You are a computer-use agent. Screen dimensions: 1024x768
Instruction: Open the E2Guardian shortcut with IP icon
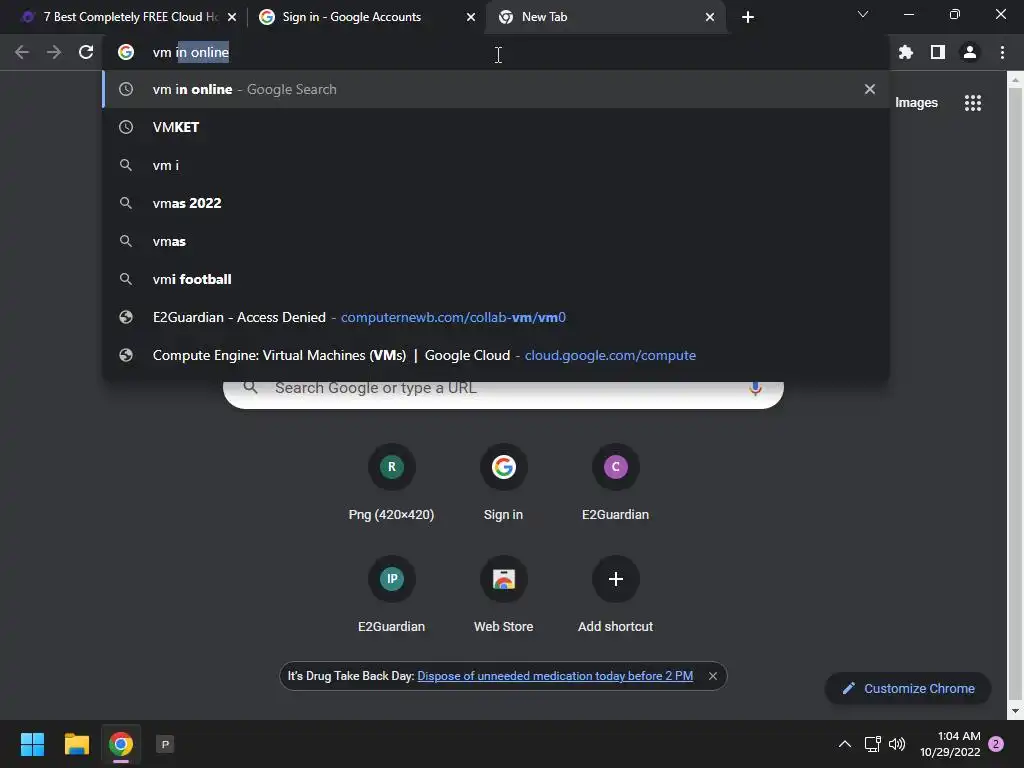pyautogui.click(x=391, y=595)
